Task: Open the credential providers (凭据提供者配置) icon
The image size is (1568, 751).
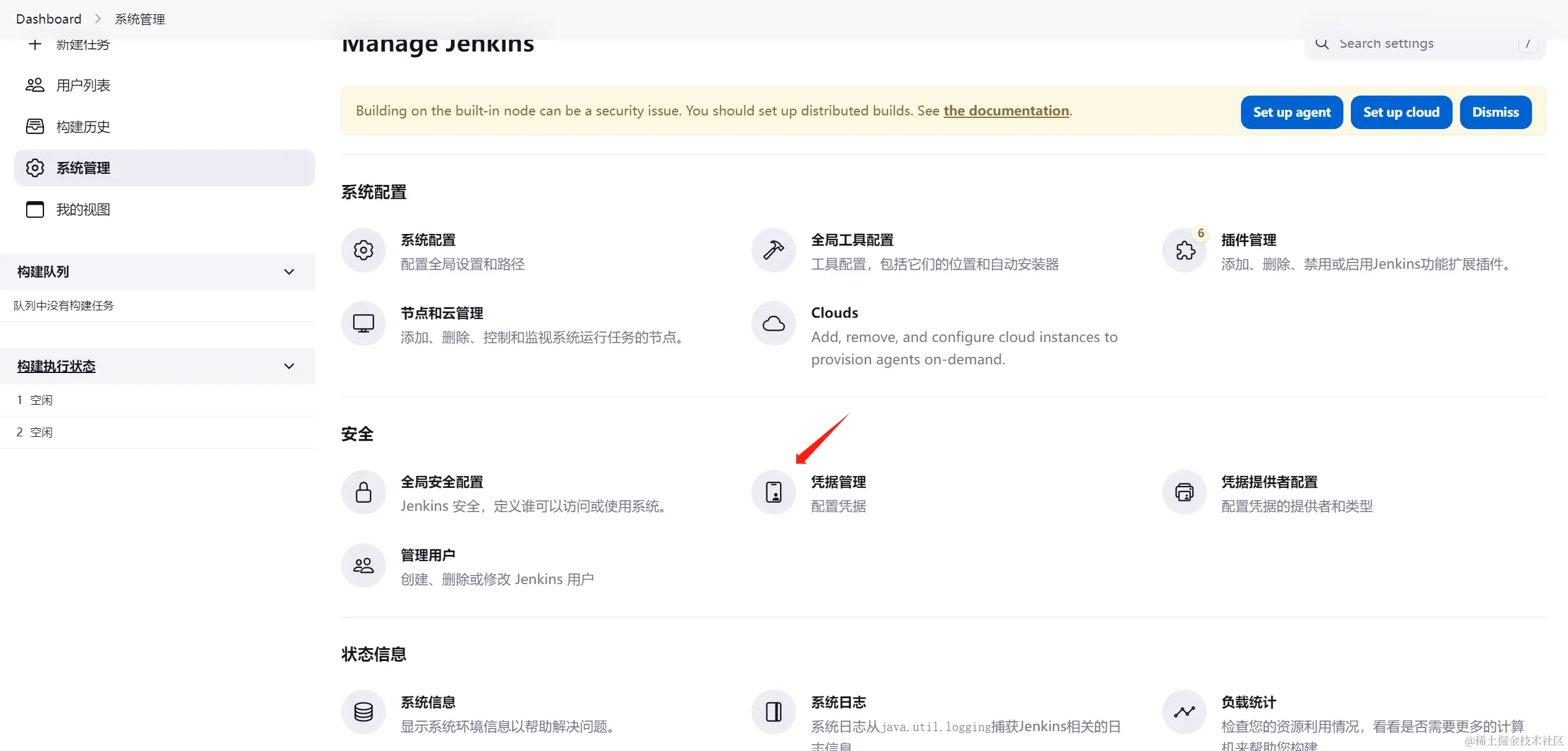Action: 1185,493
